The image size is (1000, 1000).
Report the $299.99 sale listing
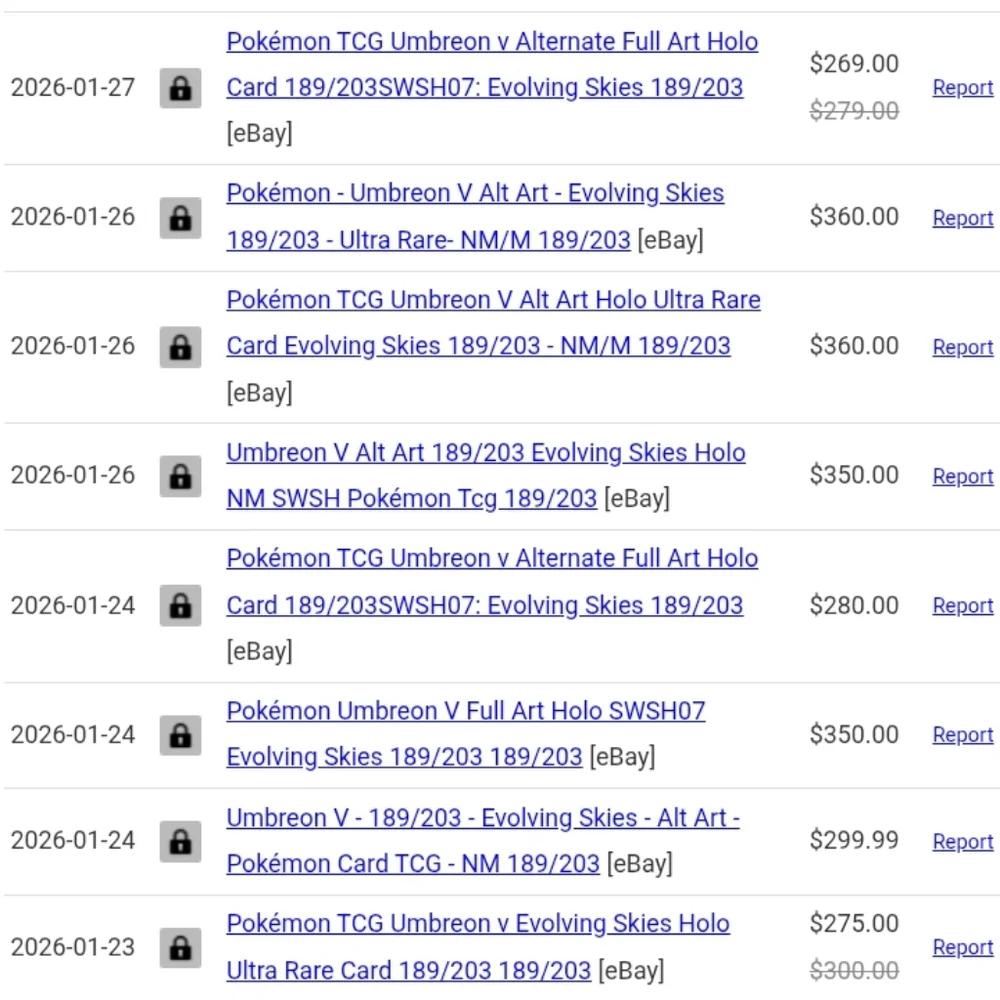pos(962,842)
